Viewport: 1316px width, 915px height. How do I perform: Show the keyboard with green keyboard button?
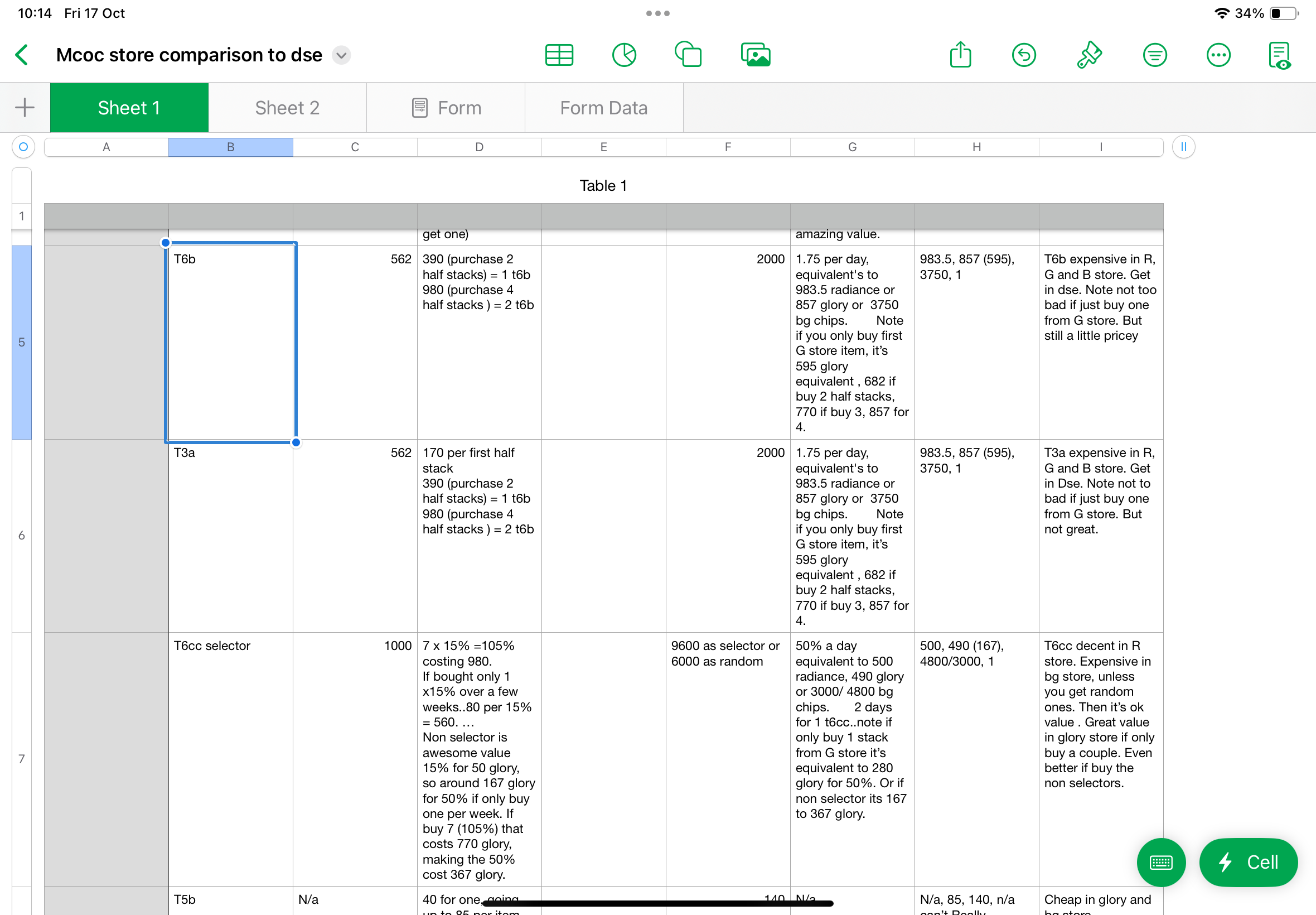point(1161,861)
